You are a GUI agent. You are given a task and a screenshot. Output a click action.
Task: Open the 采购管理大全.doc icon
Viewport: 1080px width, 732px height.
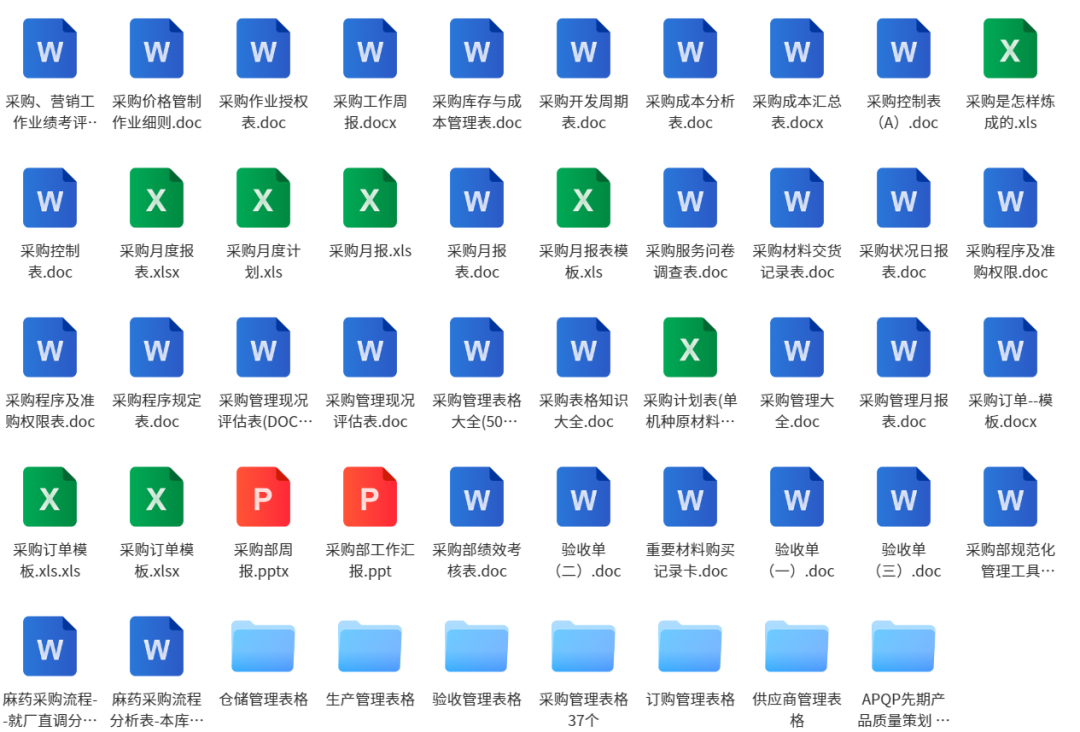coord(797,347)
